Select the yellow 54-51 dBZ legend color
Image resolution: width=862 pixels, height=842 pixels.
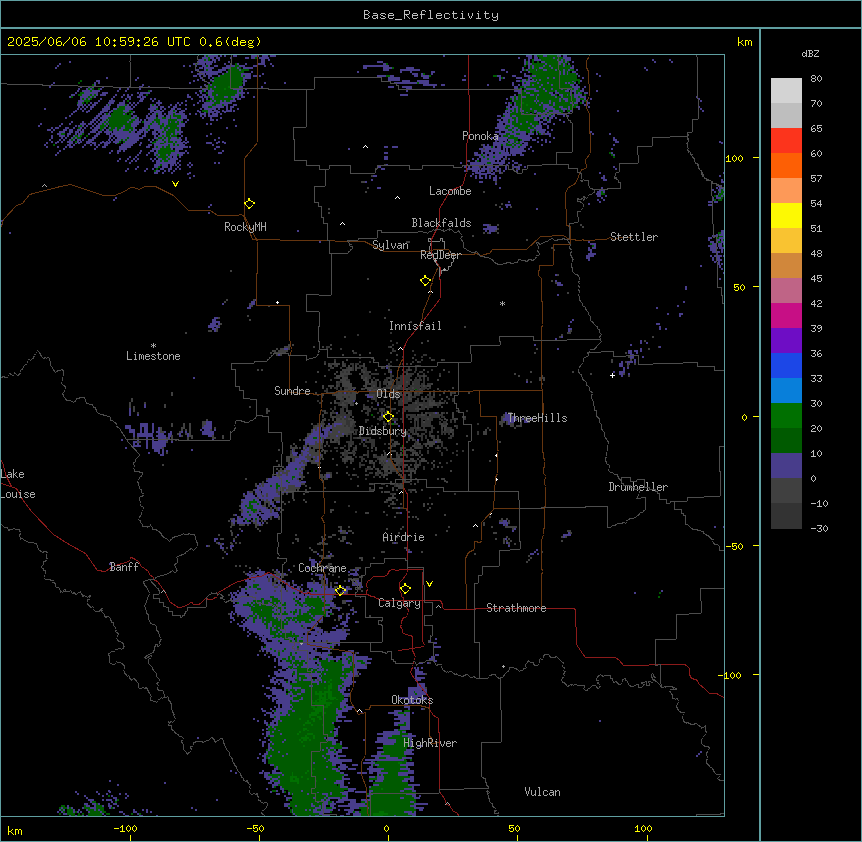tap(786, 215)
